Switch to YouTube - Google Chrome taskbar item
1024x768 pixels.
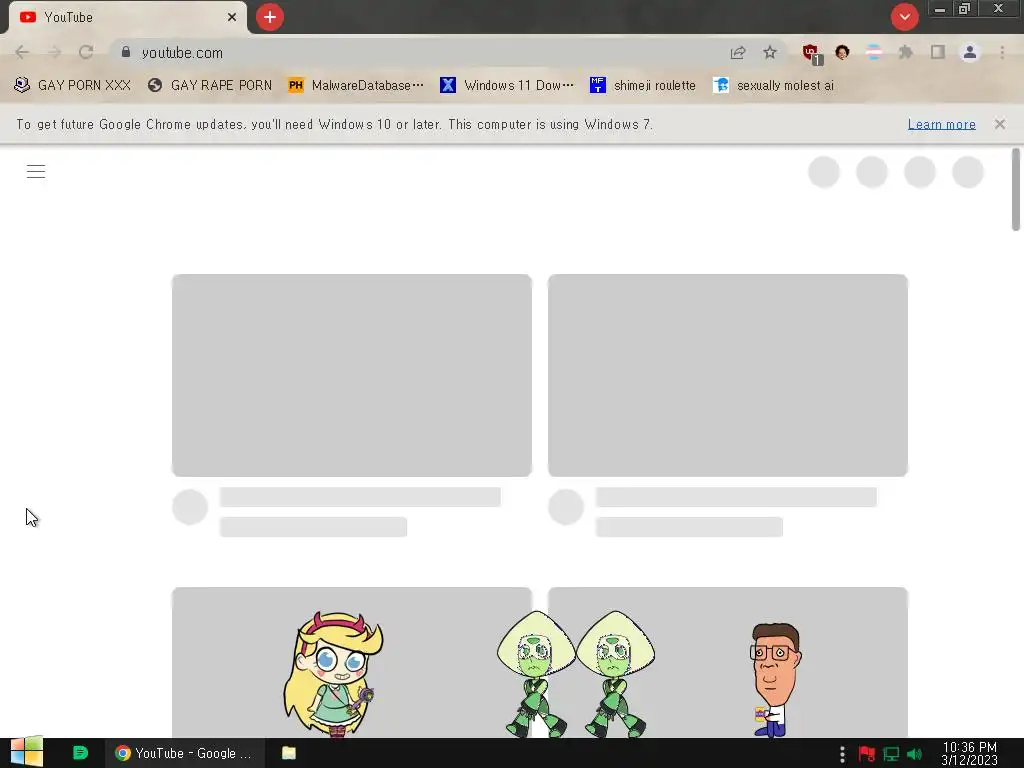185,753
